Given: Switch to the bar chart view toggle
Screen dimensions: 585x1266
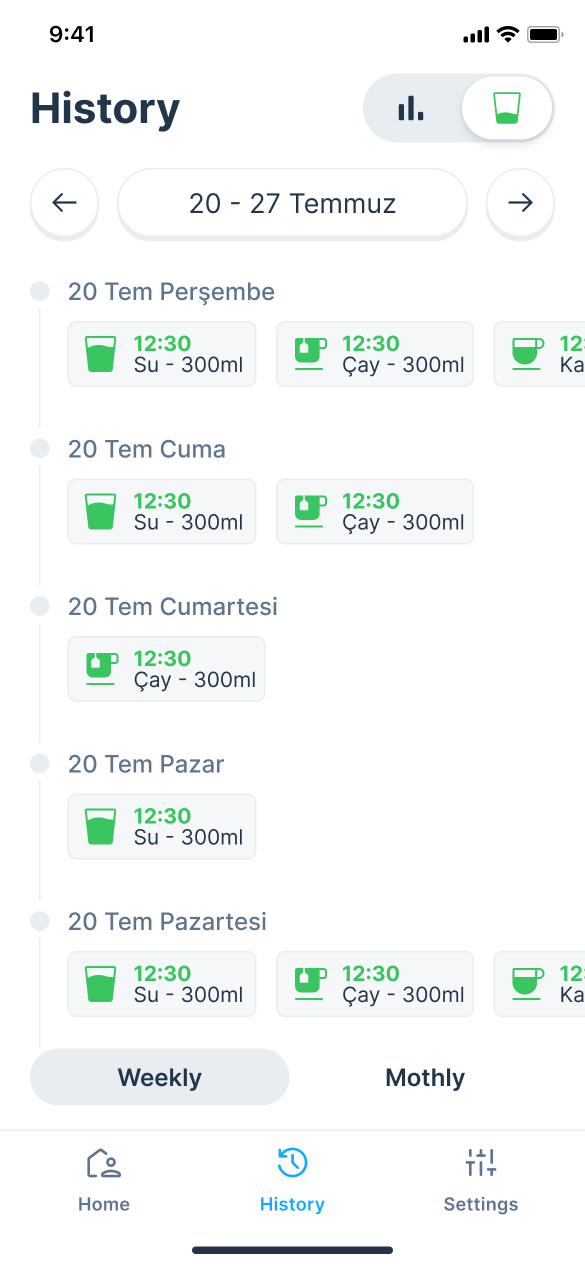Looking at the screenshot, I should (x=411, y=108).
